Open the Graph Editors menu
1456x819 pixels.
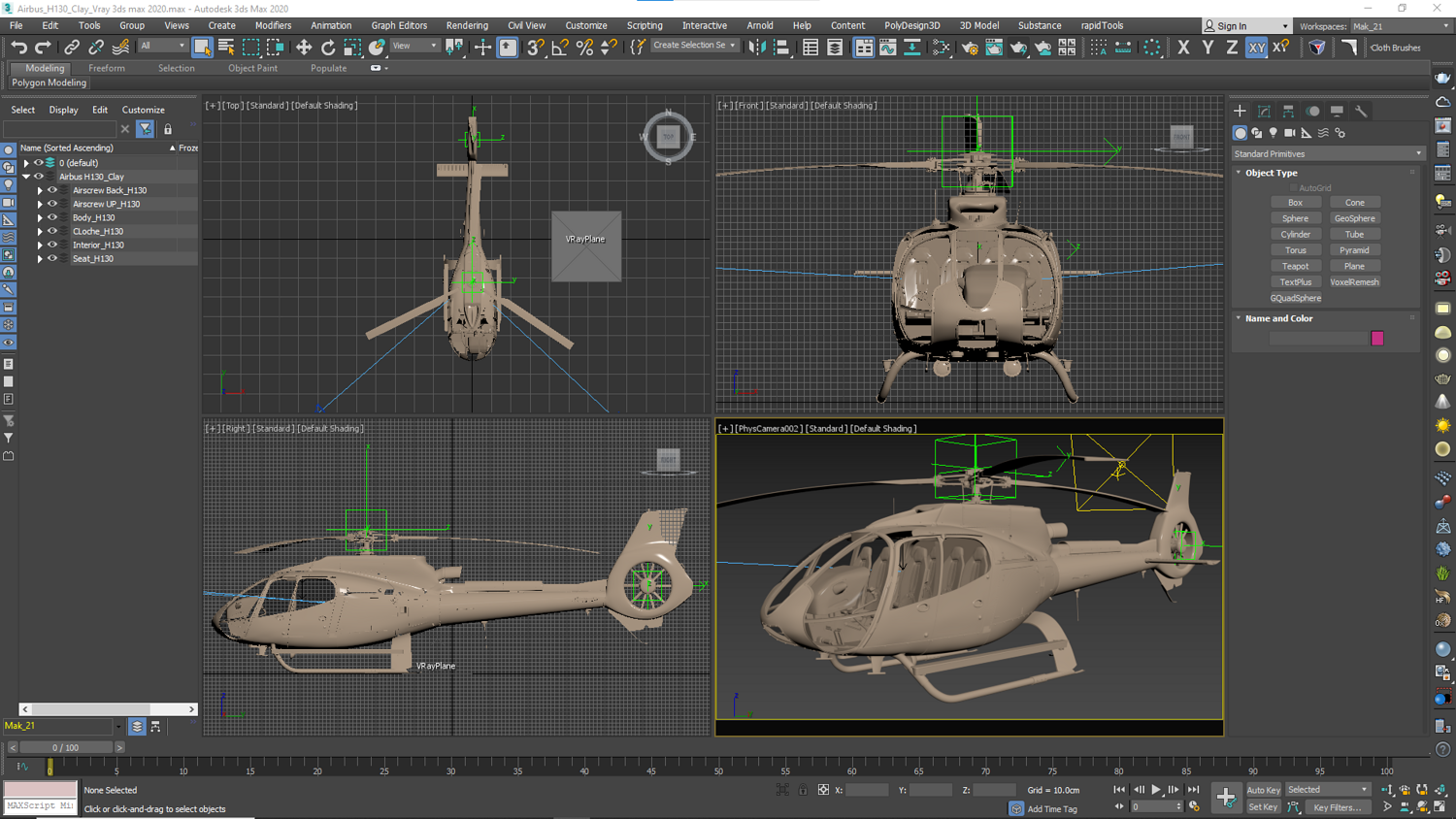[399, 26]
